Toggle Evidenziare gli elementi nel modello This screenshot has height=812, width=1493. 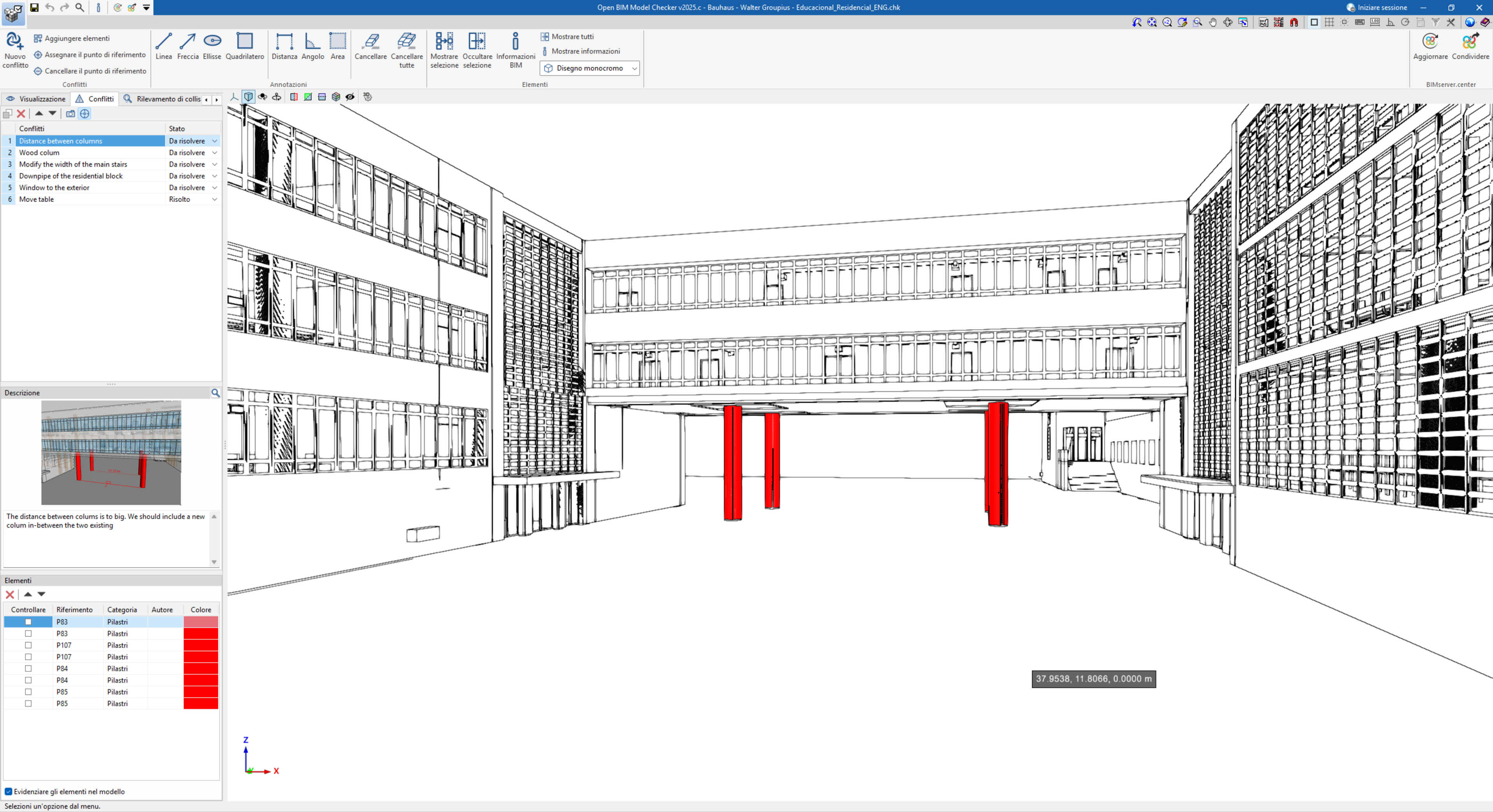click(x=9, y=791)
